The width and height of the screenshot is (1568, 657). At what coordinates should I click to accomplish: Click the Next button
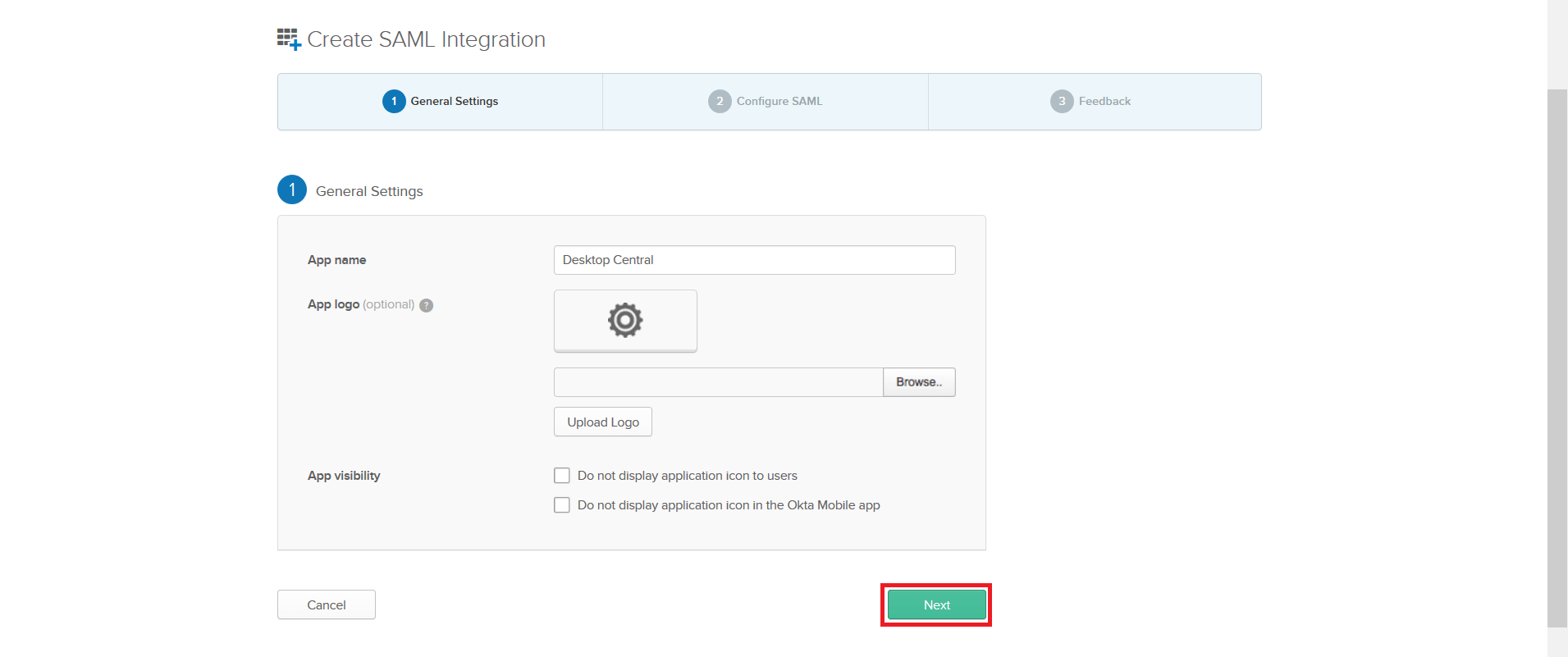click(x=937, y=605)
